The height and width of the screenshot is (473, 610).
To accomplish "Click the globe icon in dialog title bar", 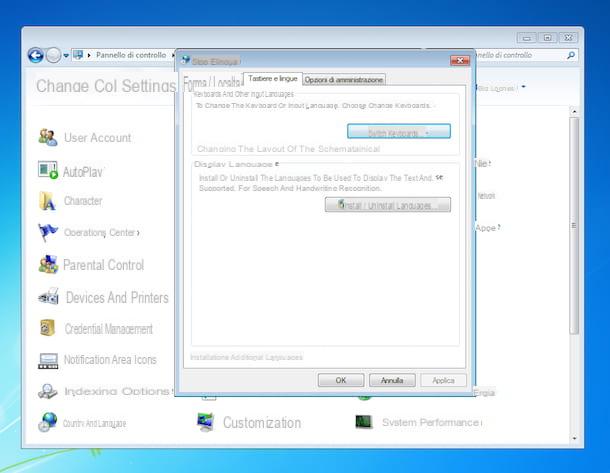I will [185, 60].
